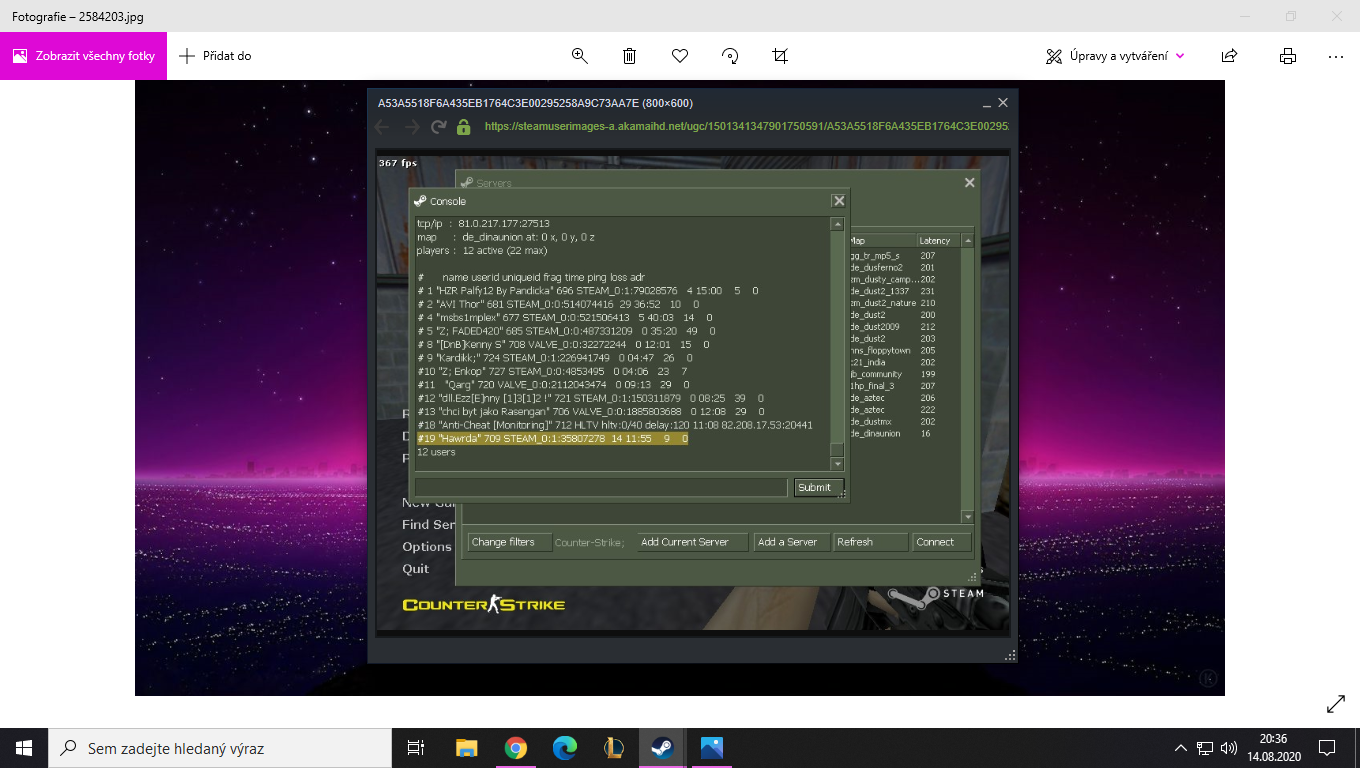Open Steam from the taskbar
This screenshot has height=768, width=1360.
coord(662,748)
